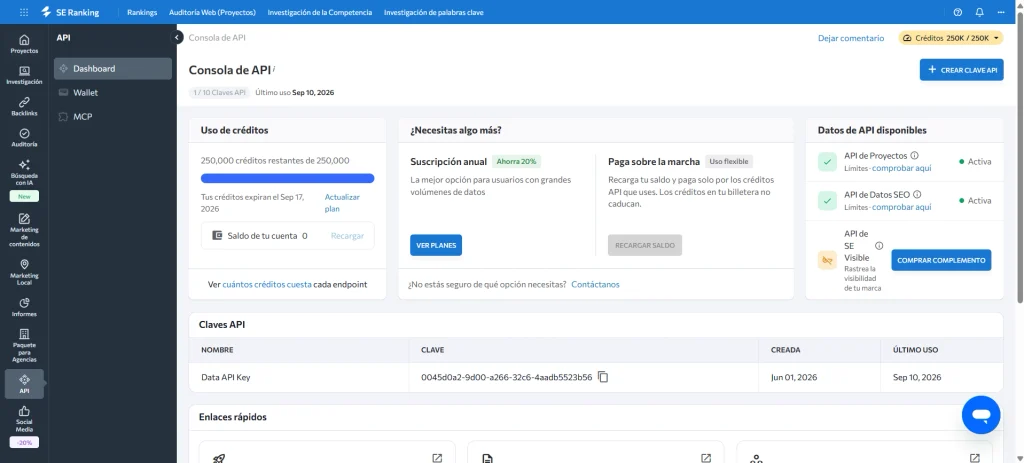Click the Uso flexible badge
Viewport: 1024px width, 463px height.
tap(729, 161)
